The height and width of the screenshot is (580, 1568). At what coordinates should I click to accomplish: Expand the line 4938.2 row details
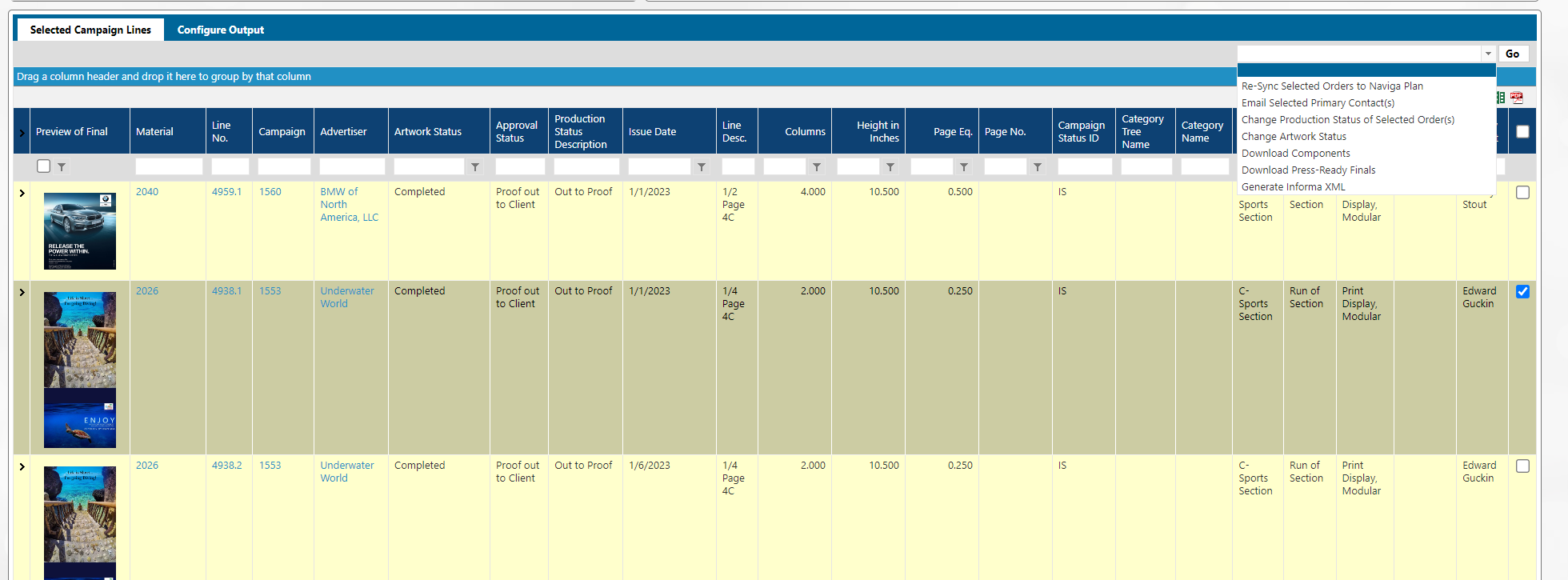(22, 466)
